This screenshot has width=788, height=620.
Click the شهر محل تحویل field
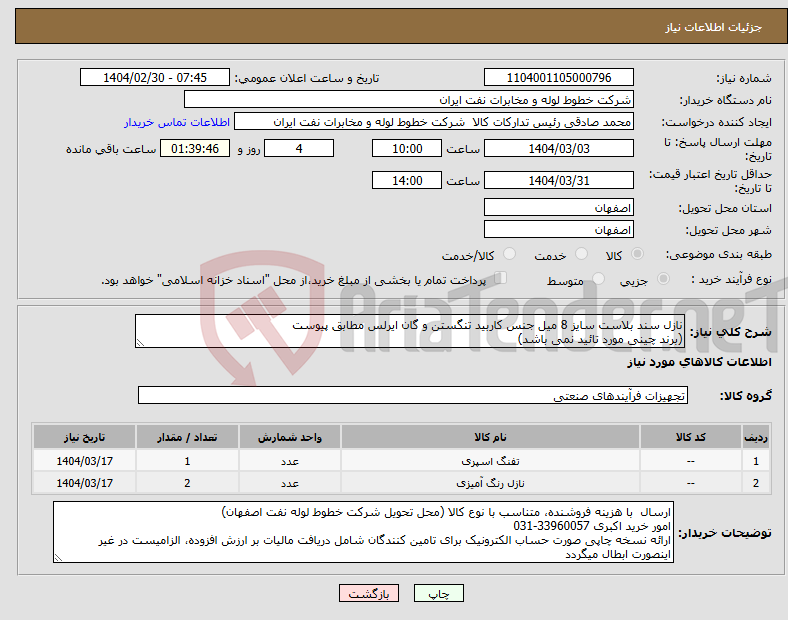tap(558, 229)
